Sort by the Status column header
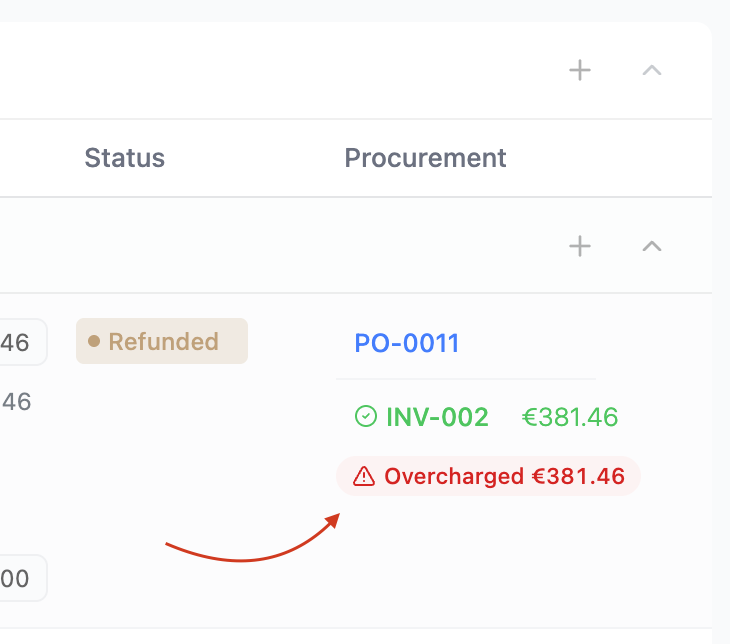Viewport: 730px width, 644px height. click(124, 158)
